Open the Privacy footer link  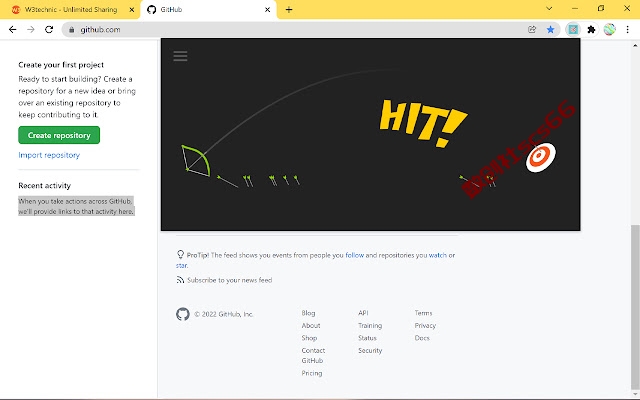point(425,325)
